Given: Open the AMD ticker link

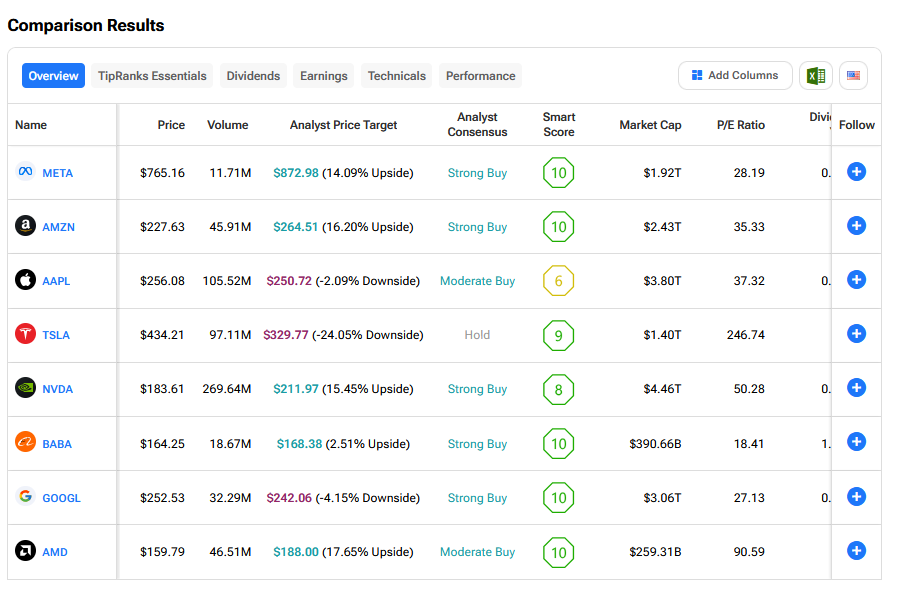Looking at the screenshot, I should tap(55, 552).
